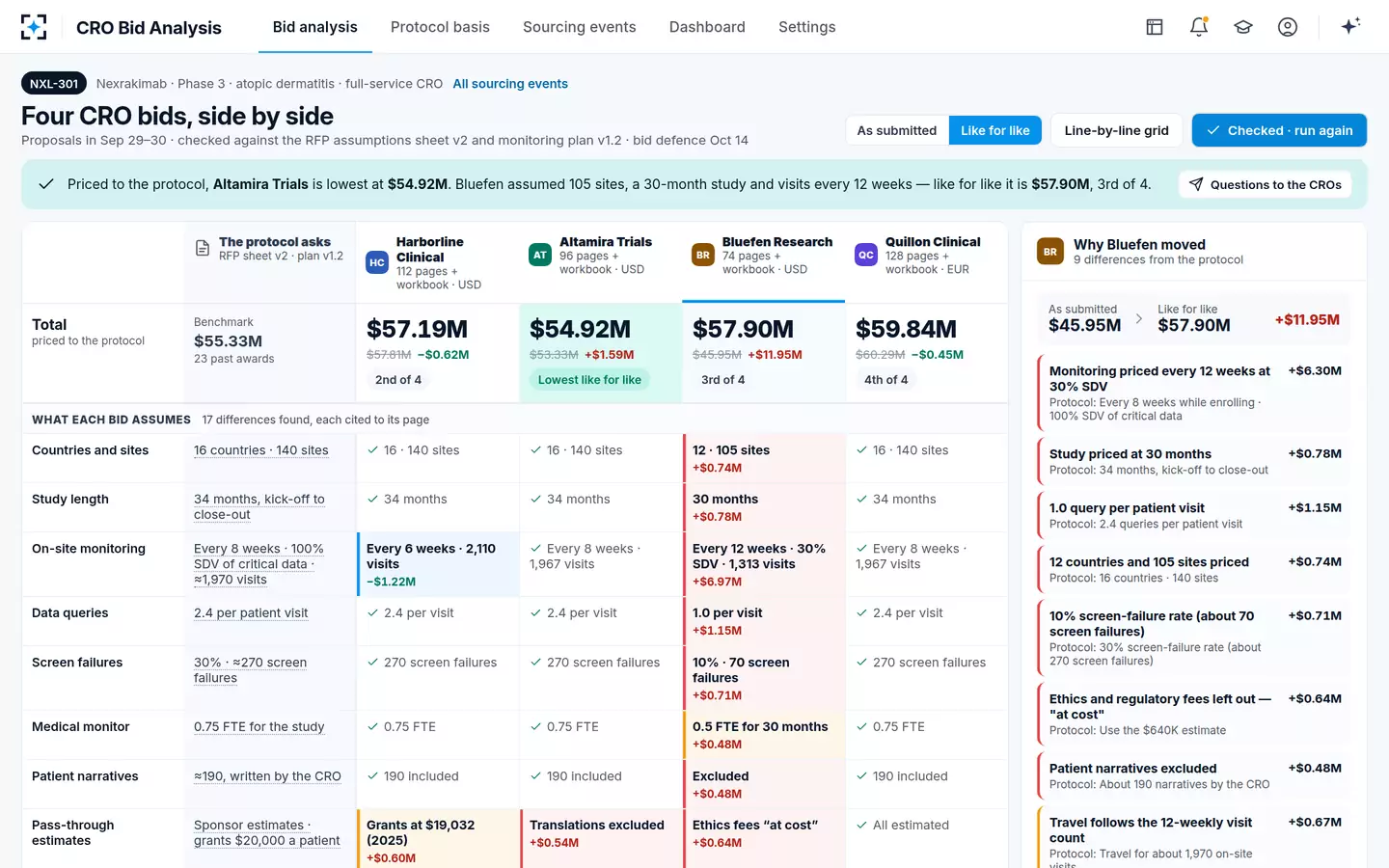Image resolution: width=1389 pixels, height=868 pixels.
Task: Click the NXL-301 study badge
Action: point(54,84)
